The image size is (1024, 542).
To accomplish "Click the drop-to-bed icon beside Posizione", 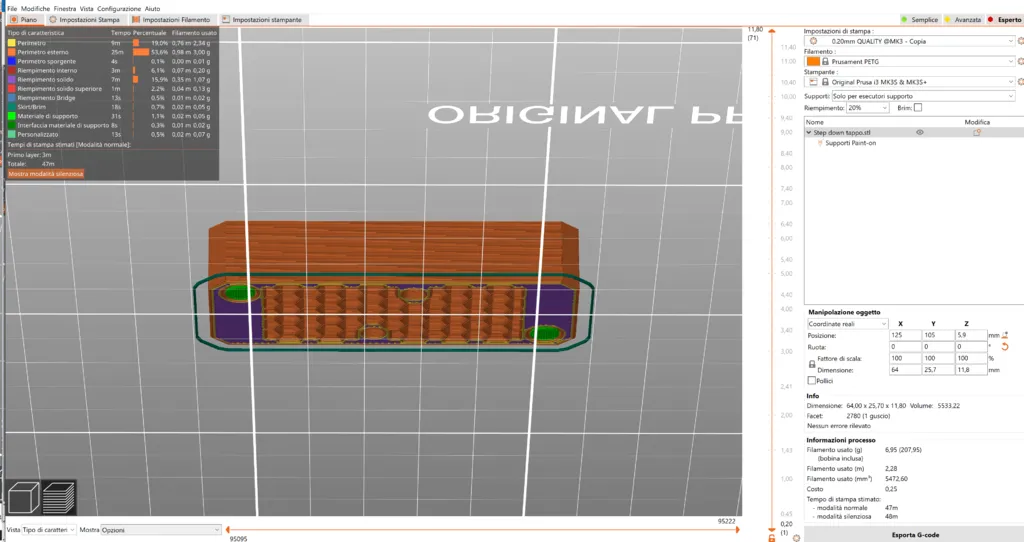I will (x=1005, y=335).
